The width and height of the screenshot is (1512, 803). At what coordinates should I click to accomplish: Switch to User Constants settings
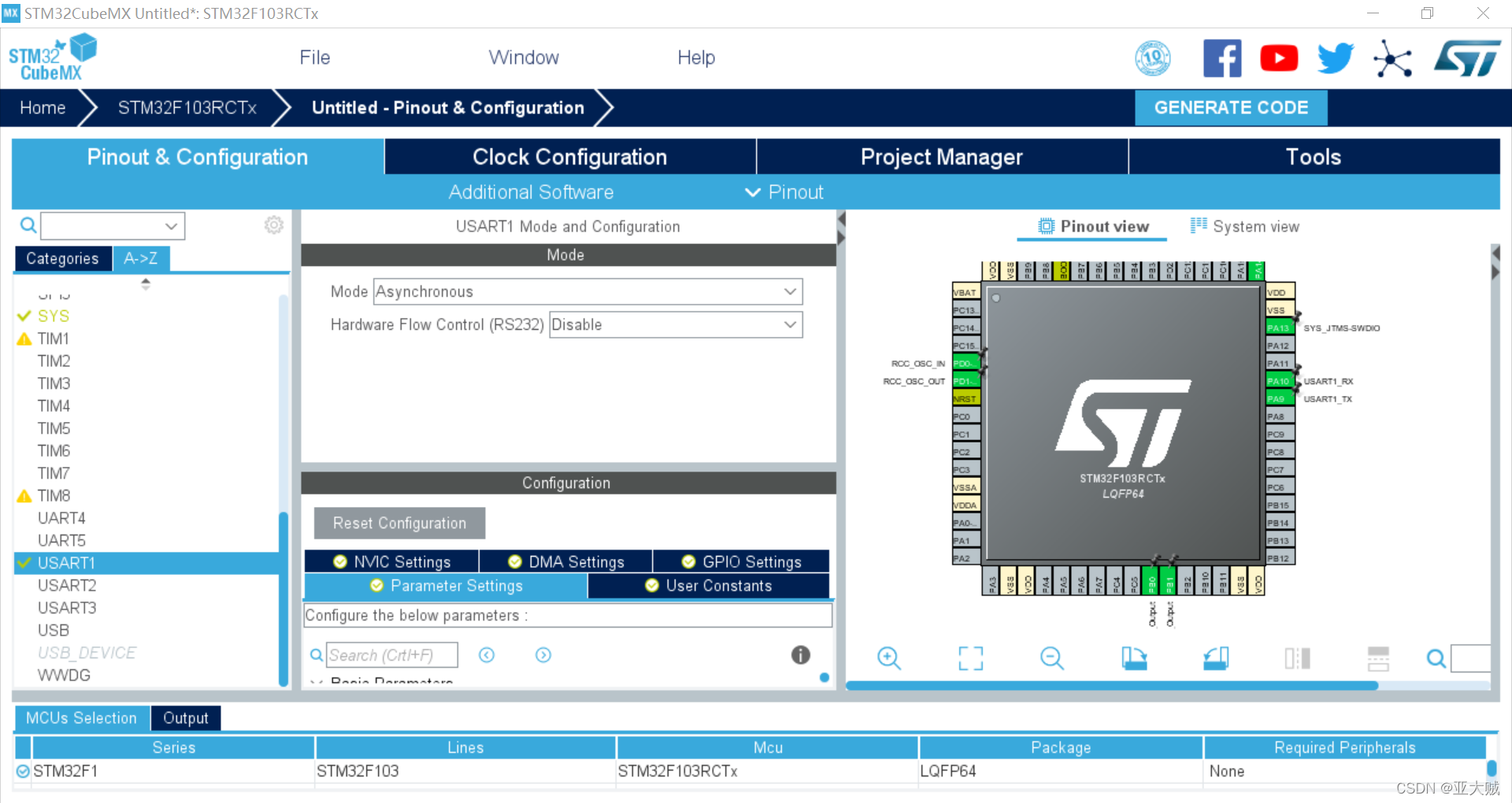click(x=708, y=586)
